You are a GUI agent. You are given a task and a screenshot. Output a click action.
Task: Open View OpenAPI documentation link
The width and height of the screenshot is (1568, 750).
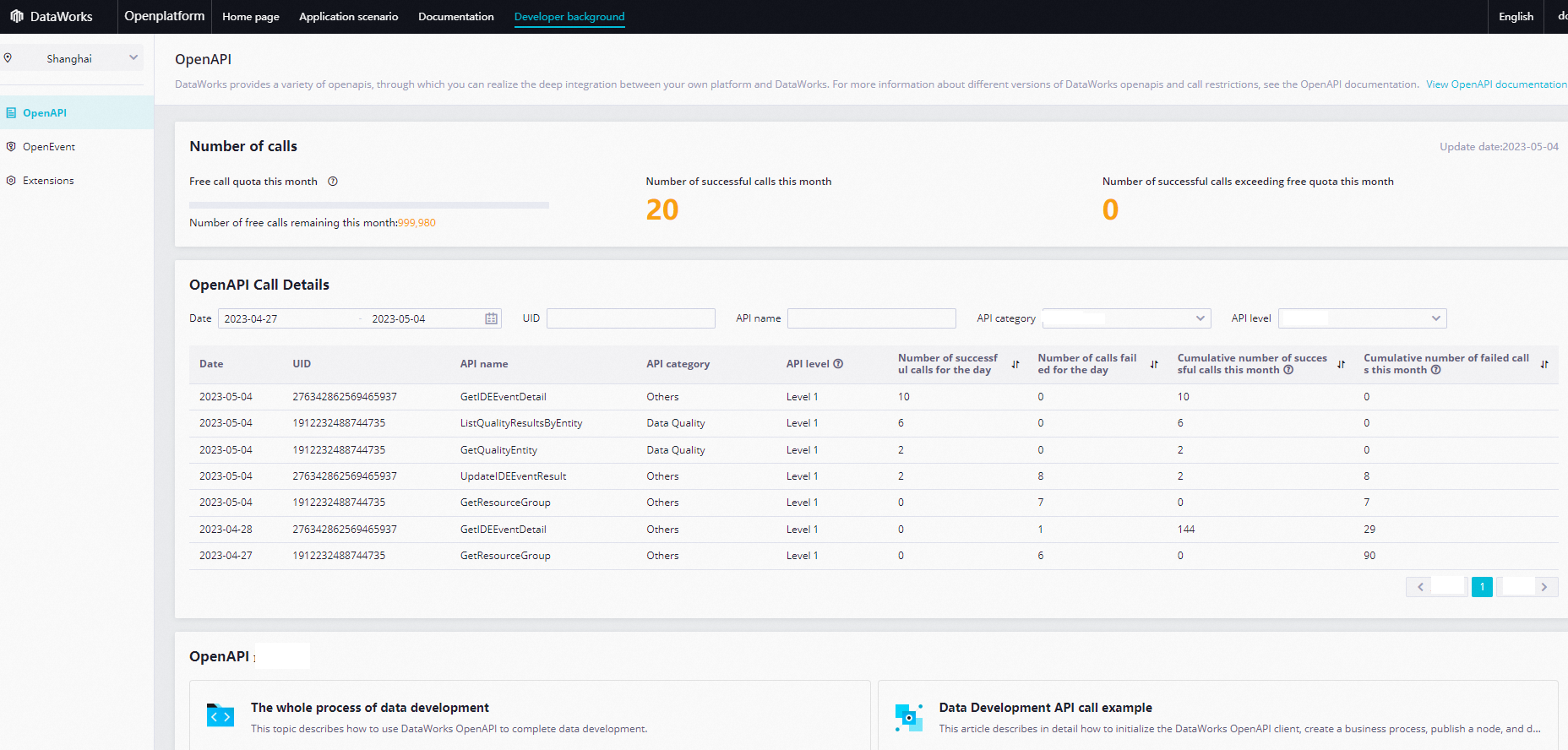pos(1496,84)
